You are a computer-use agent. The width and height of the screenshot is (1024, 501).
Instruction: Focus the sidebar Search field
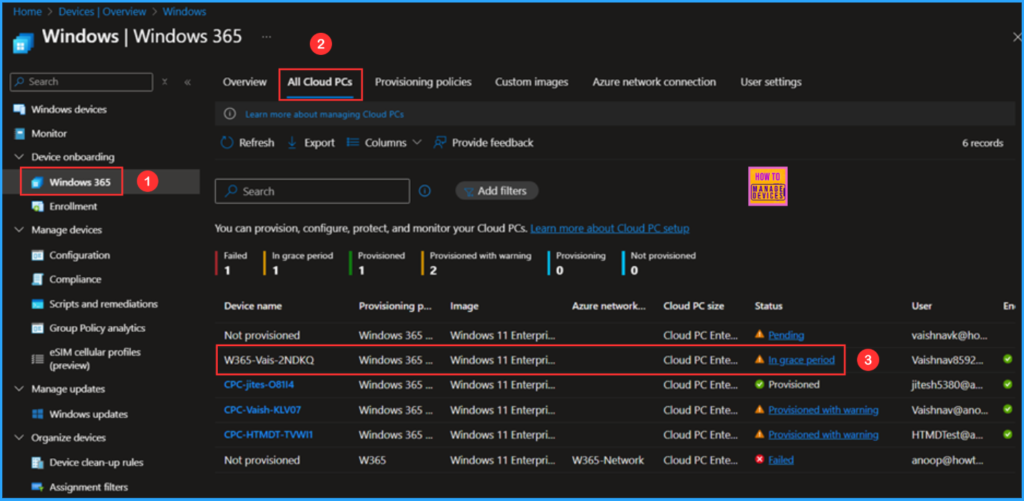(x=82, y=82)
